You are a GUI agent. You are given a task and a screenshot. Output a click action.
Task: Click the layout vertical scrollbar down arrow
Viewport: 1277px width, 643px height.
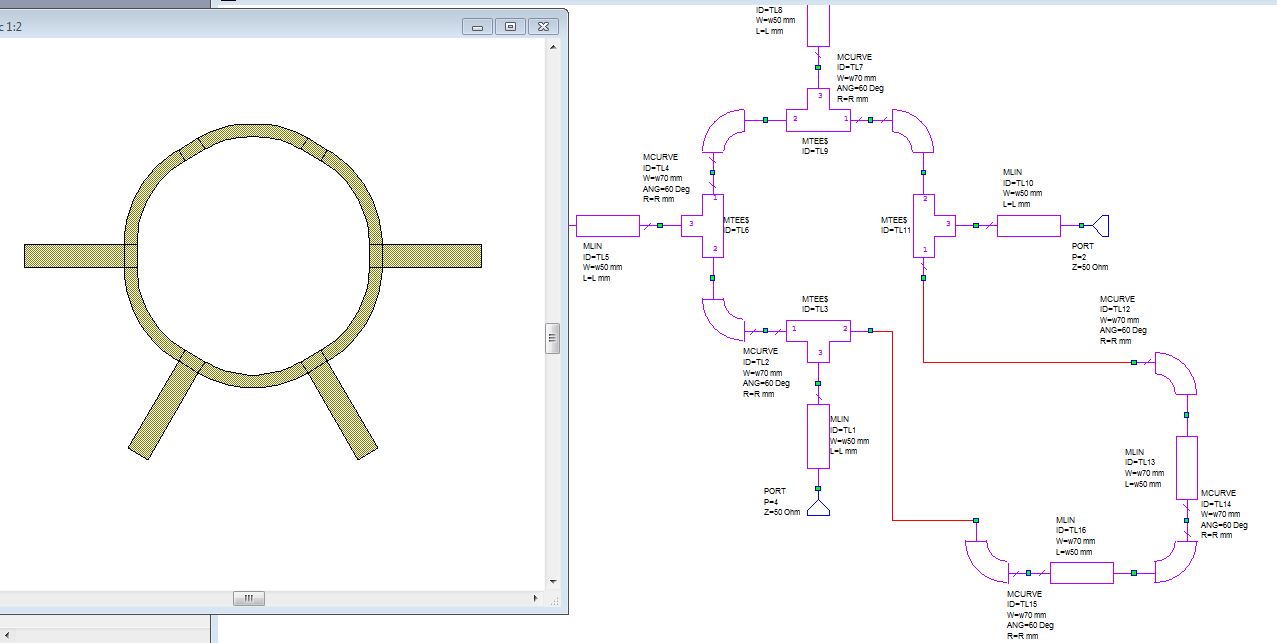click(552, 581)
